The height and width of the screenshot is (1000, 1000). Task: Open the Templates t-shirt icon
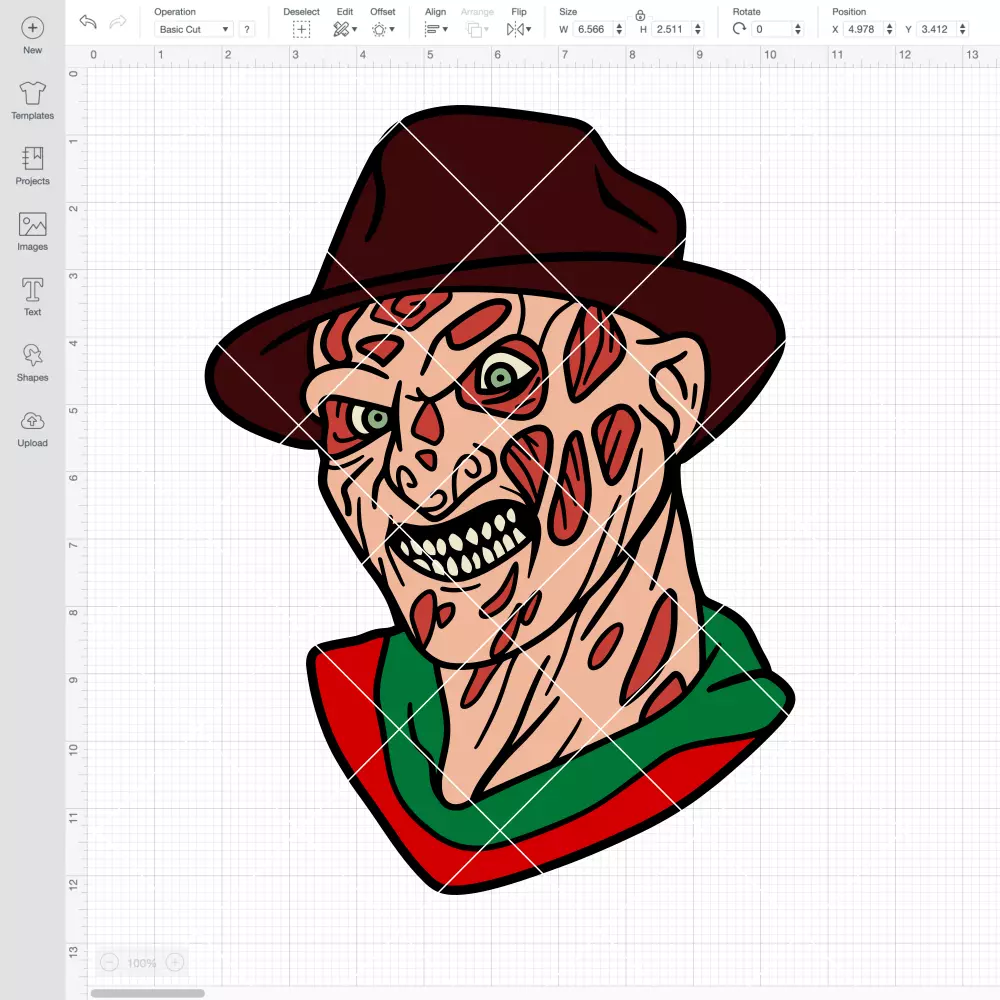(33, 94)
